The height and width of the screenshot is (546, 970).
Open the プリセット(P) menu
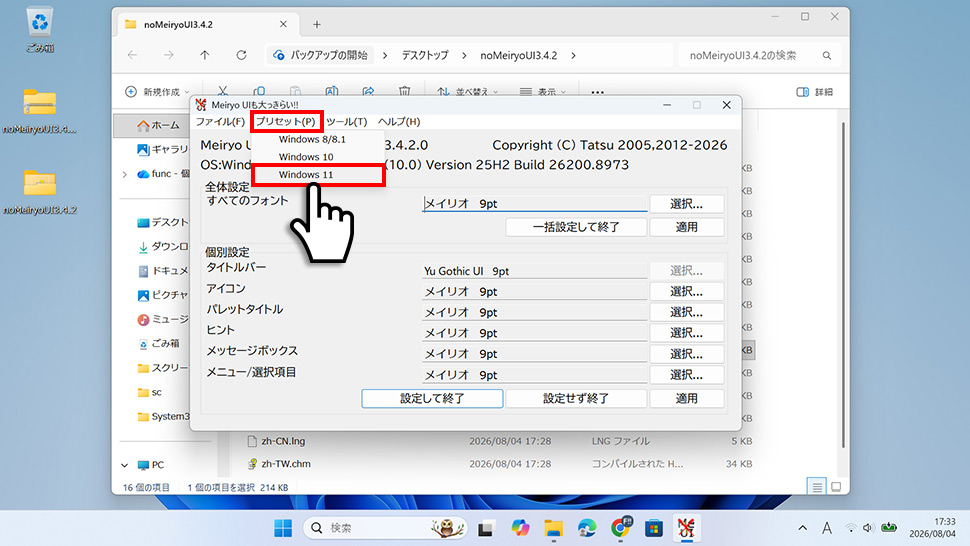(x=286, y=122)
